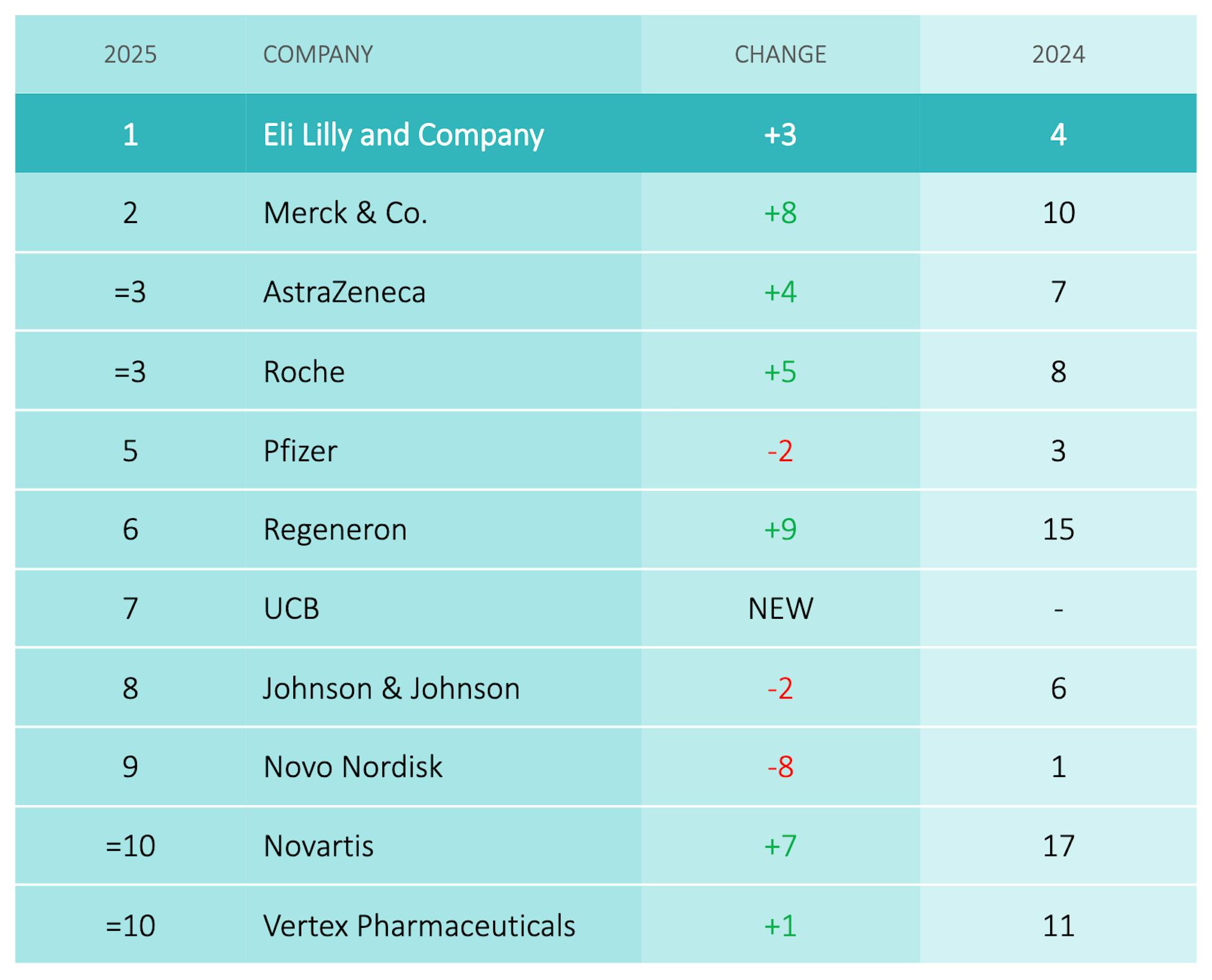The width and height of the screenshot is (1212, 980).
Task: Select Merck's +8 change value
Action: click(x=780, y=213)
